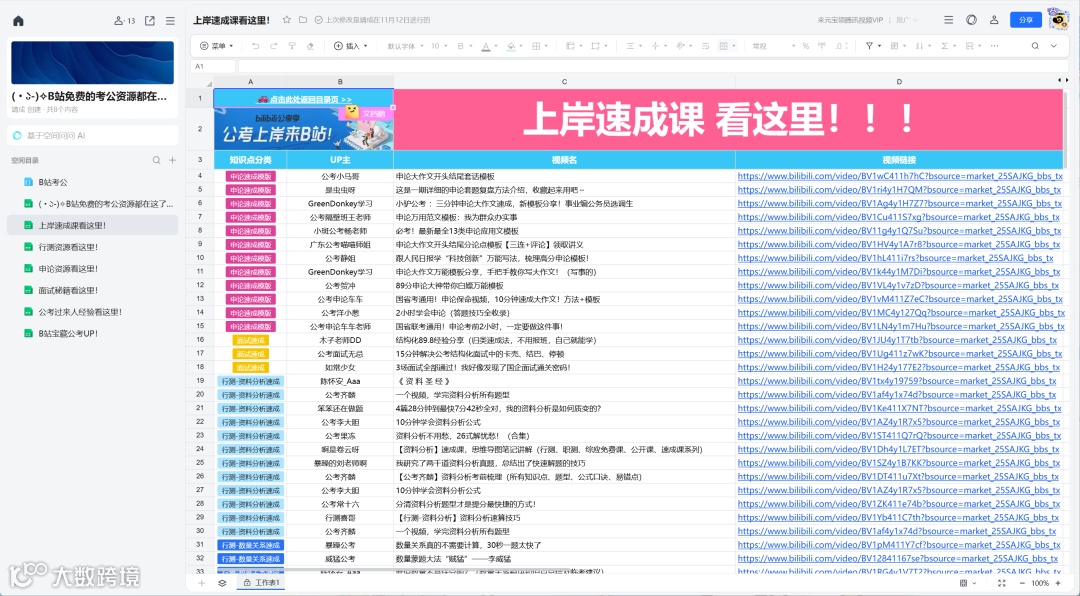The height and width of the screenshot is (596, 1080).
Task: Click the undo arrow in toolbar
Action: pos(256,46)
